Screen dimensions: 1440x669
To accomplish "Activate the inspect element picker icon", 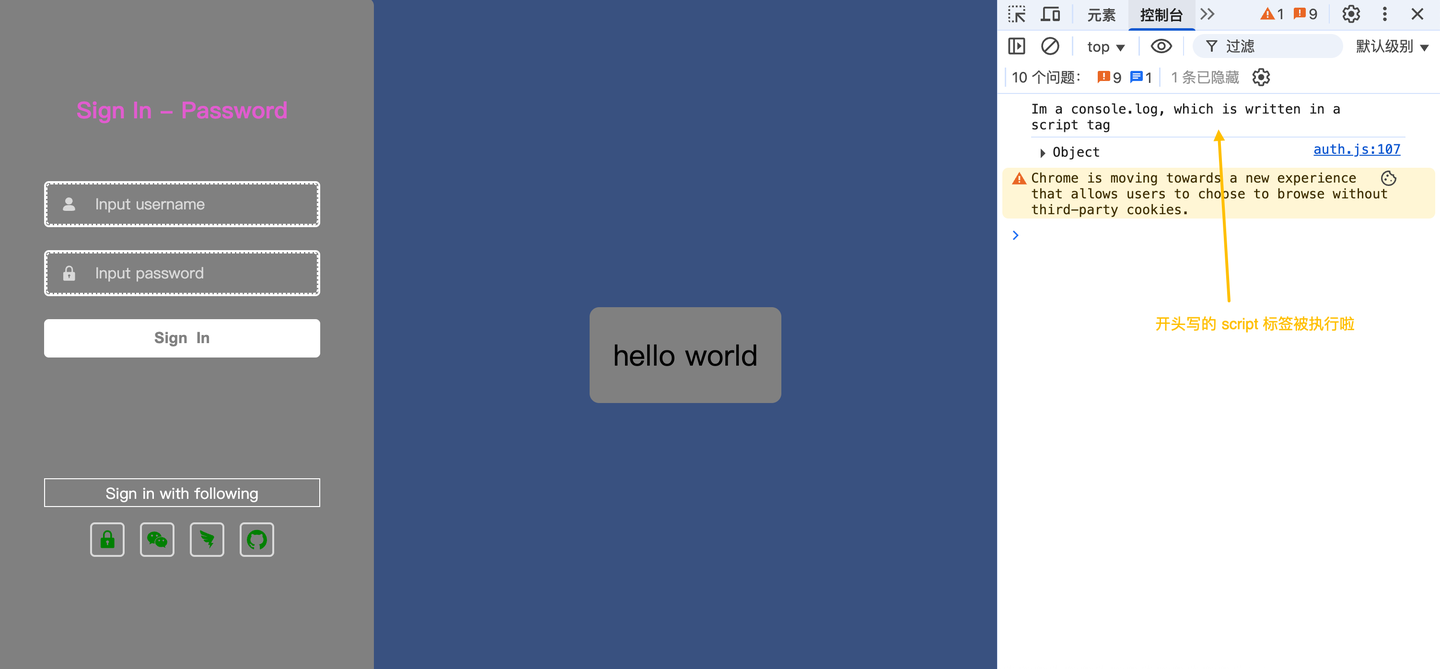I will click(1017, 14).
